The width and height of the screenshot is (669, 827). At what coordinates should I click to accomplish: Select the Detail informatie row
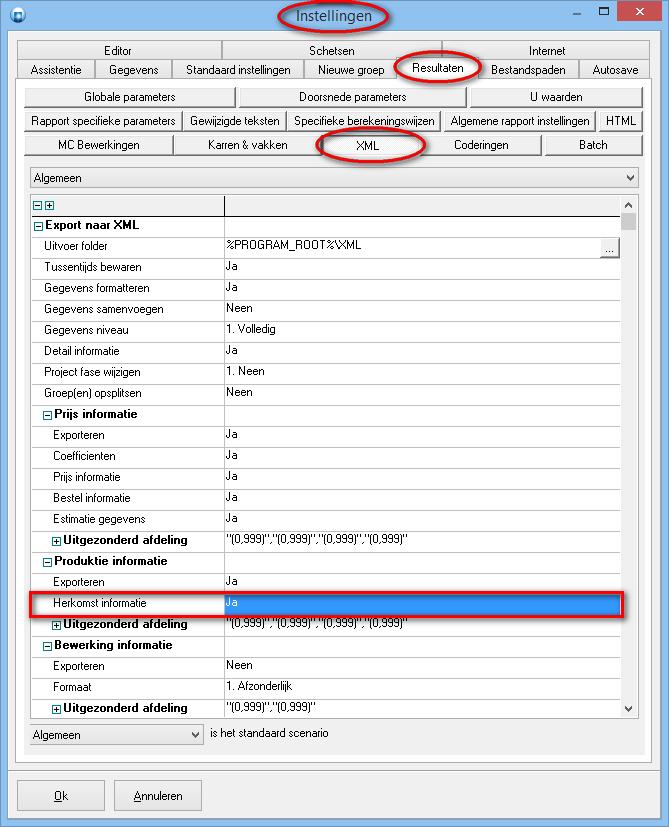click(326, 351)
